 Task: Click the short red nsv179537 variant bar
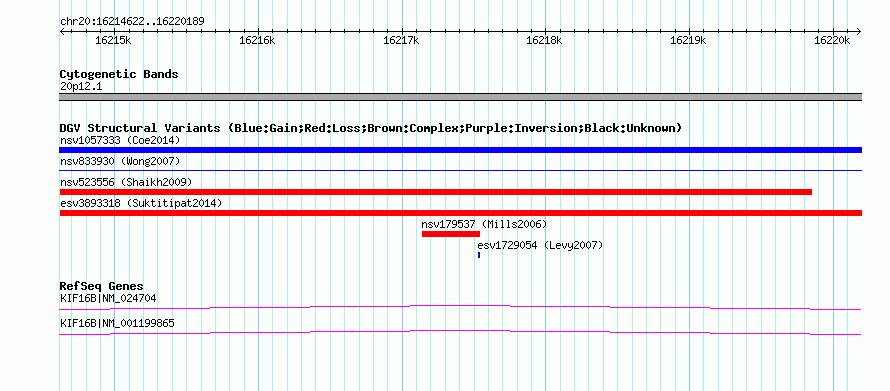coord(451,234)
